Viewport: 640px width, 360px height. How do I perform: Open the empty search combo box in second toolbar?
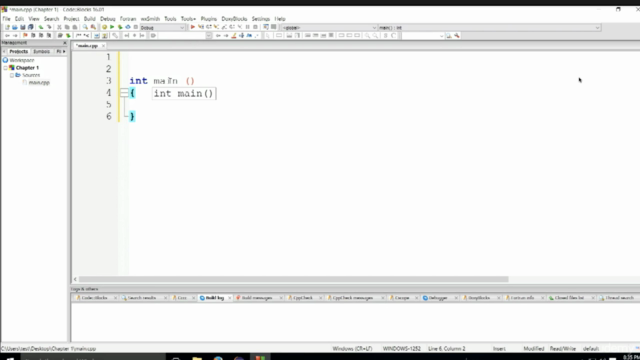(423, 36)
